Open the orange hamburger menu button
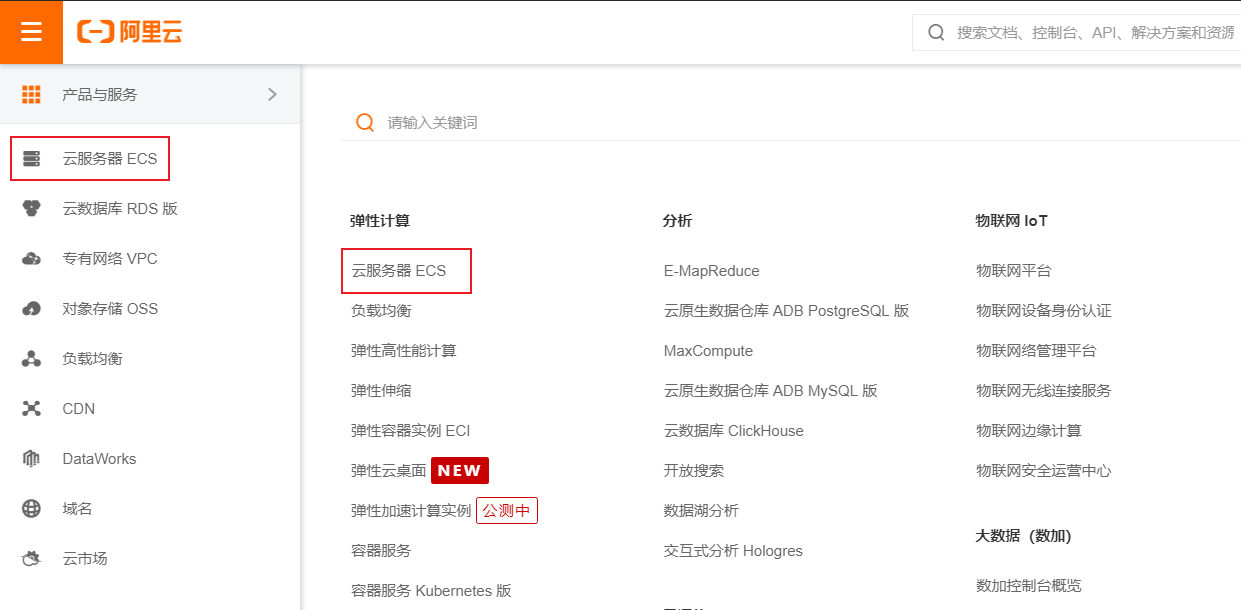Viewport: 1241px width, 610px height. coord(31,32)
